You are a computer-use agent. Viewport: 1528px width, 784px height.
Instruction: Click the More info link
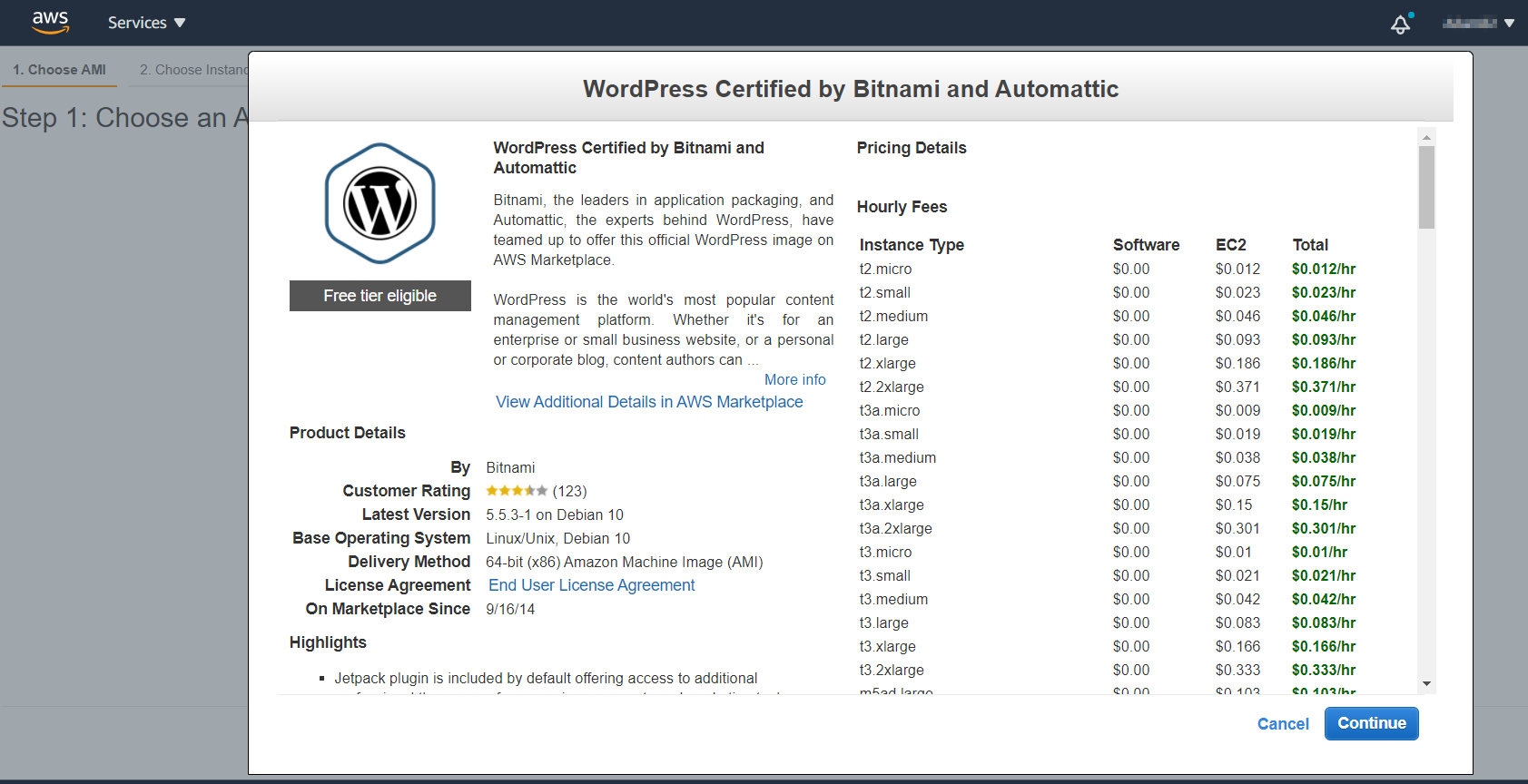(794, 379)
